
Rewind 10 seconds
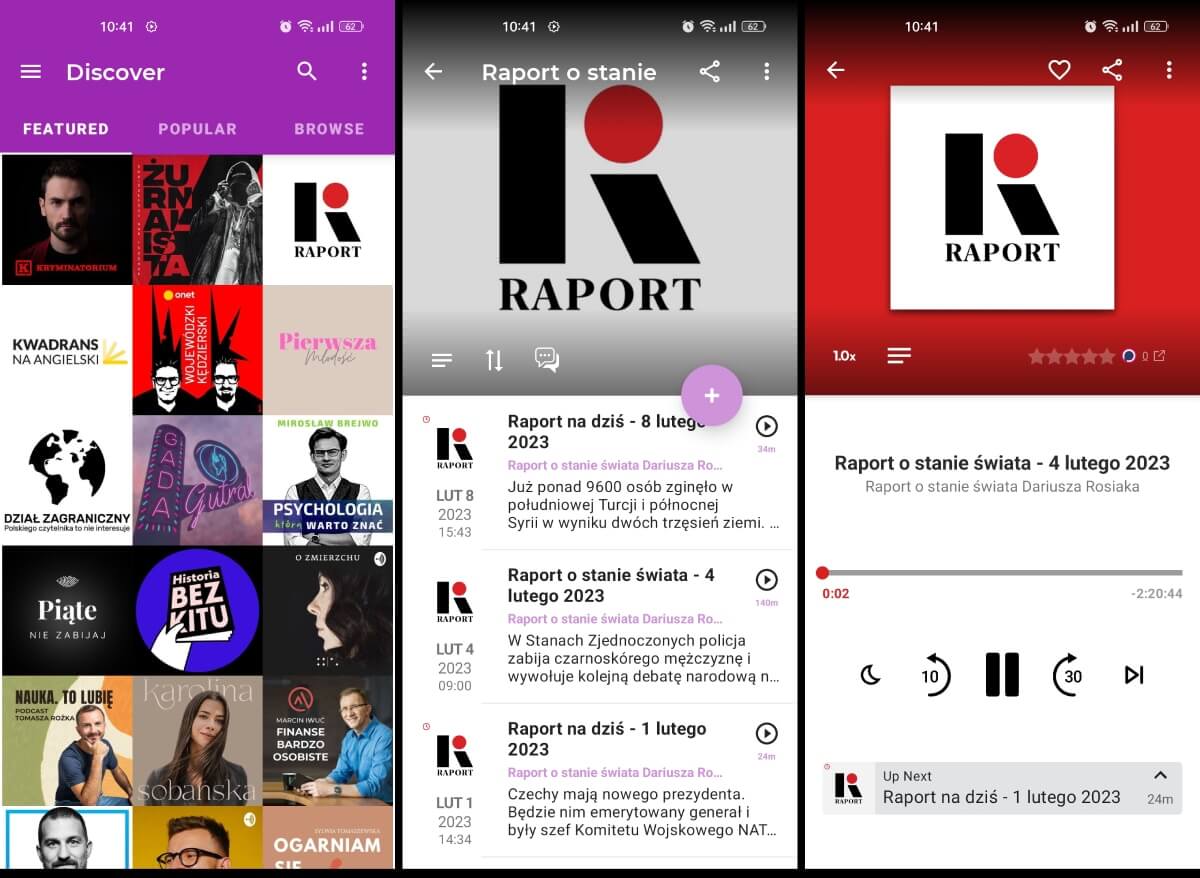pyautogui.click(x=934, y=675)
